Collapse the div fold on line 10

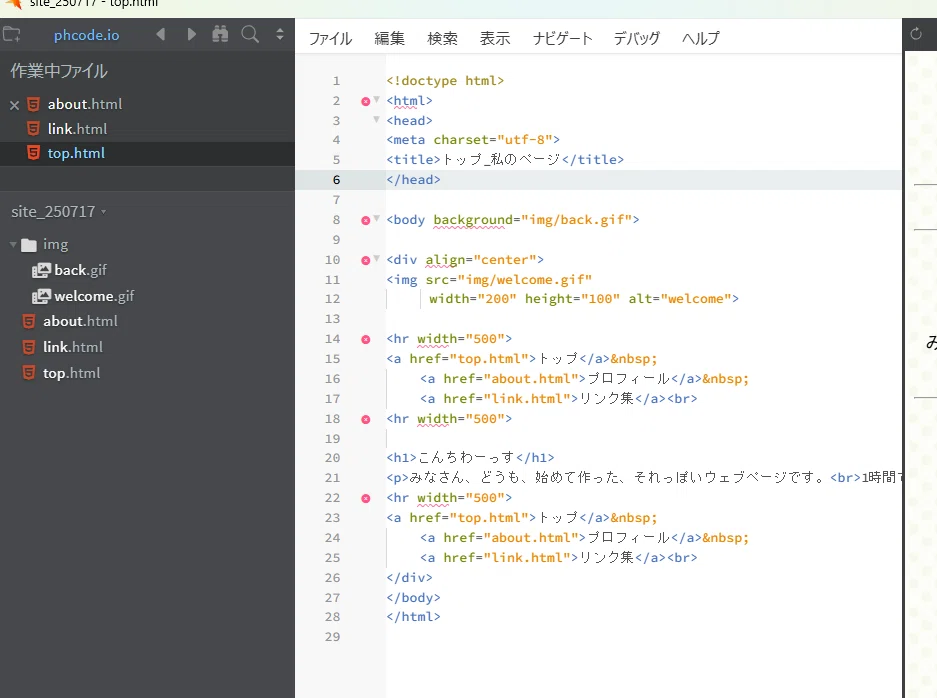tap(376, 258)
